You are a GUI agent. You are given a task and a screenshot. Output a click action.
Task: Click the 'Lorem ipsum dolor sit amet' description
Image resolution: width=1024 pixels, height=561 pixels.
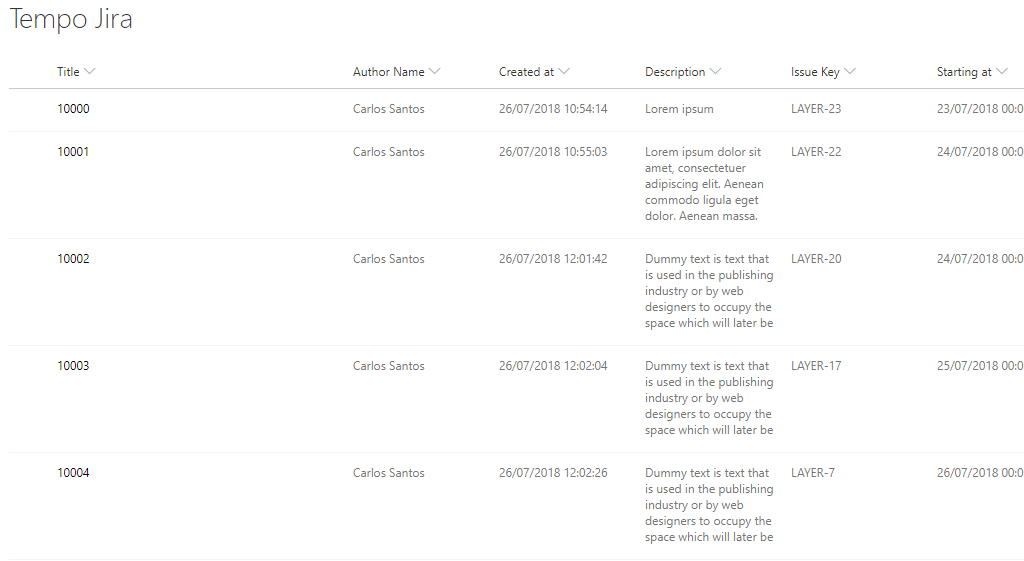point(704,184)
